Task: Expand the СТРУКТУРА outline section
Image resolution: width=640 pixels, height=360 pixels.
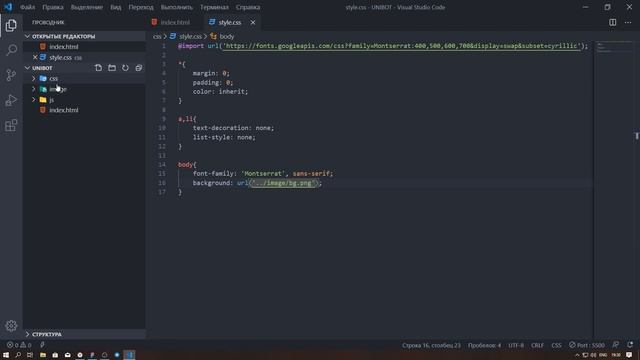Action: coord(84,334)
